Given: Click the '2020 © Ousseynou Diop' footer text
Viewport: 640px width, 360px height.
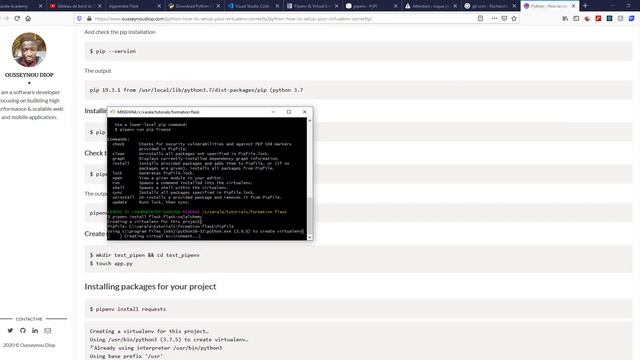Looking at the screenshot, I should [29, 345].
